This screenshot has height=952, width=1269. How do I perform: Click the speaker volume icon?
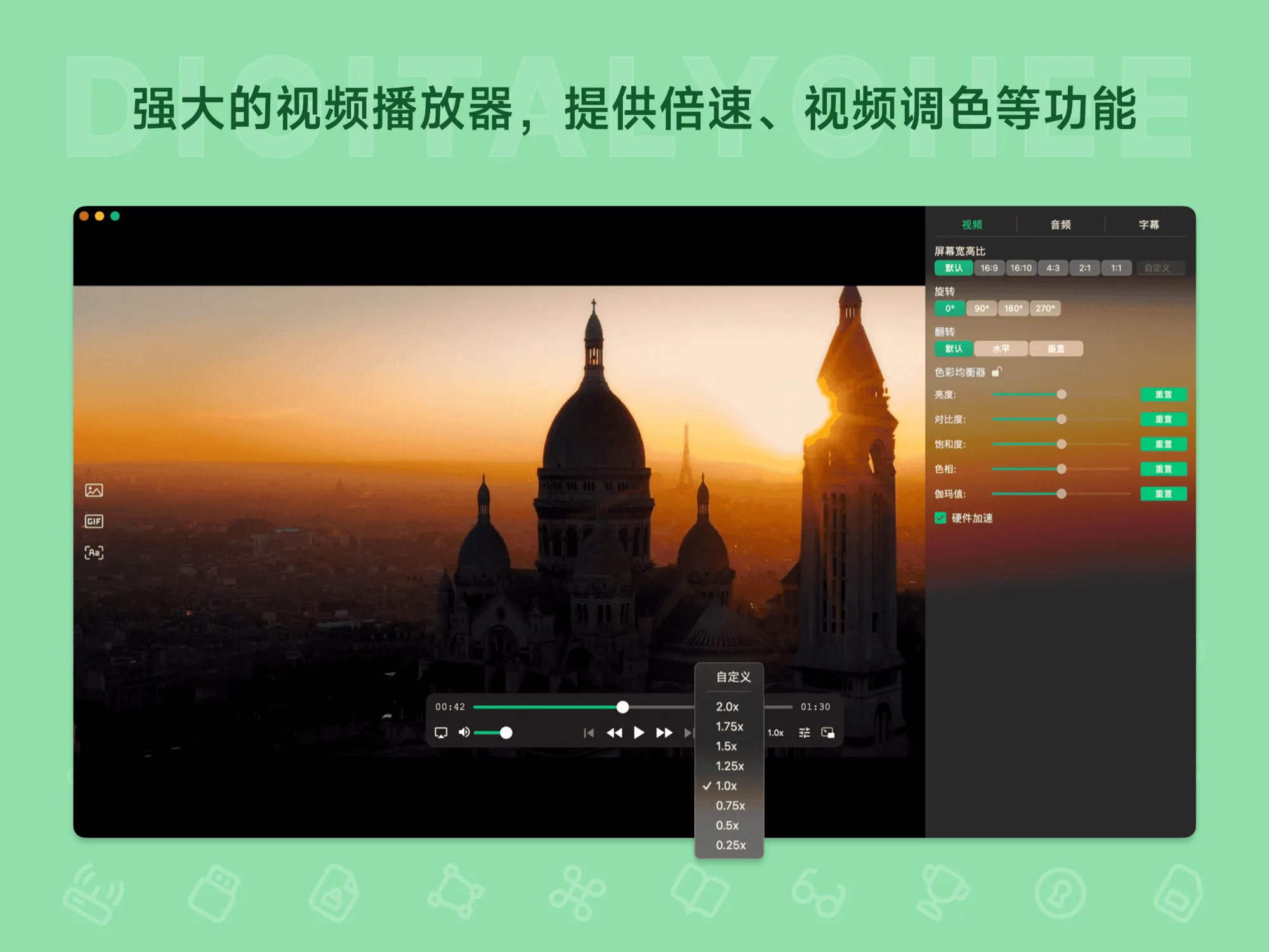tap(464, 732)
